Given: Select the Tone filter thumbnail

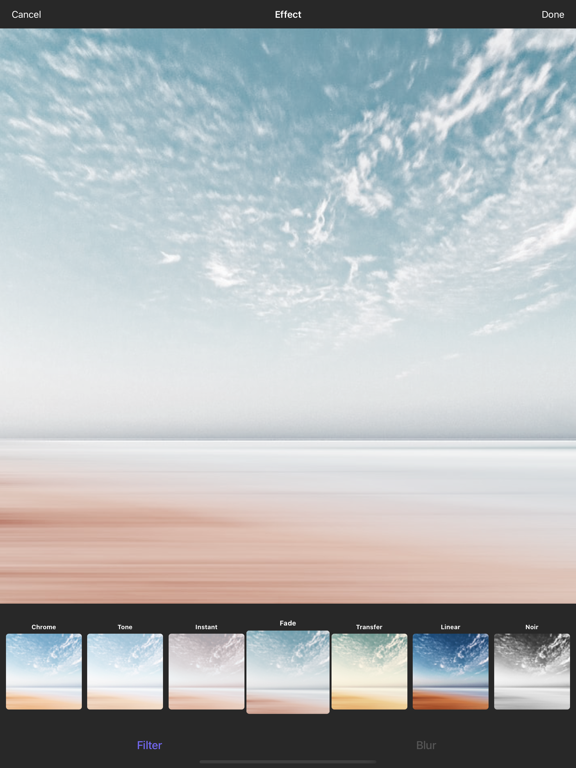Looking at the screenshot, I should 125,672.
